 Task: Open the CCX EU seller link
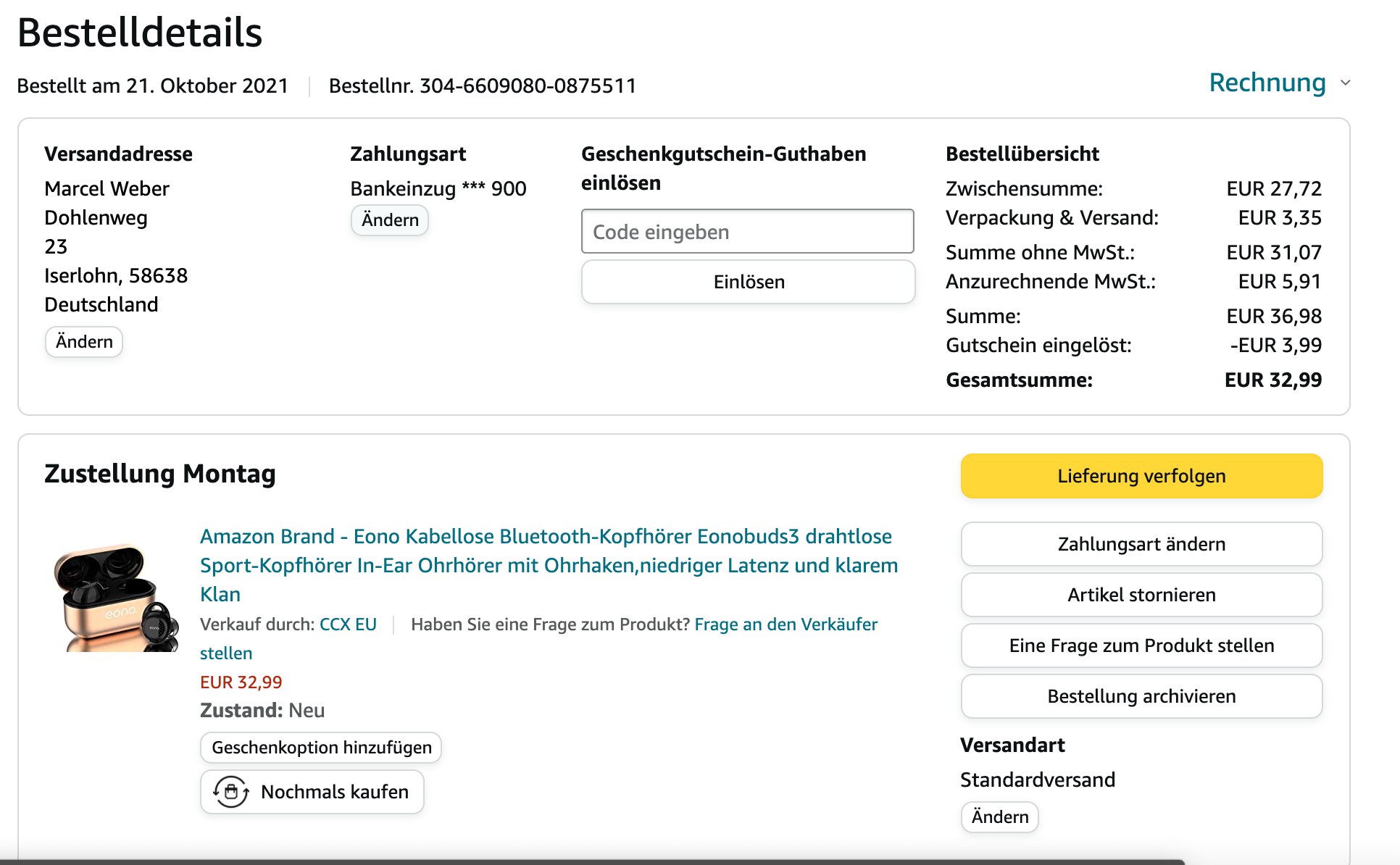[348, 624]
